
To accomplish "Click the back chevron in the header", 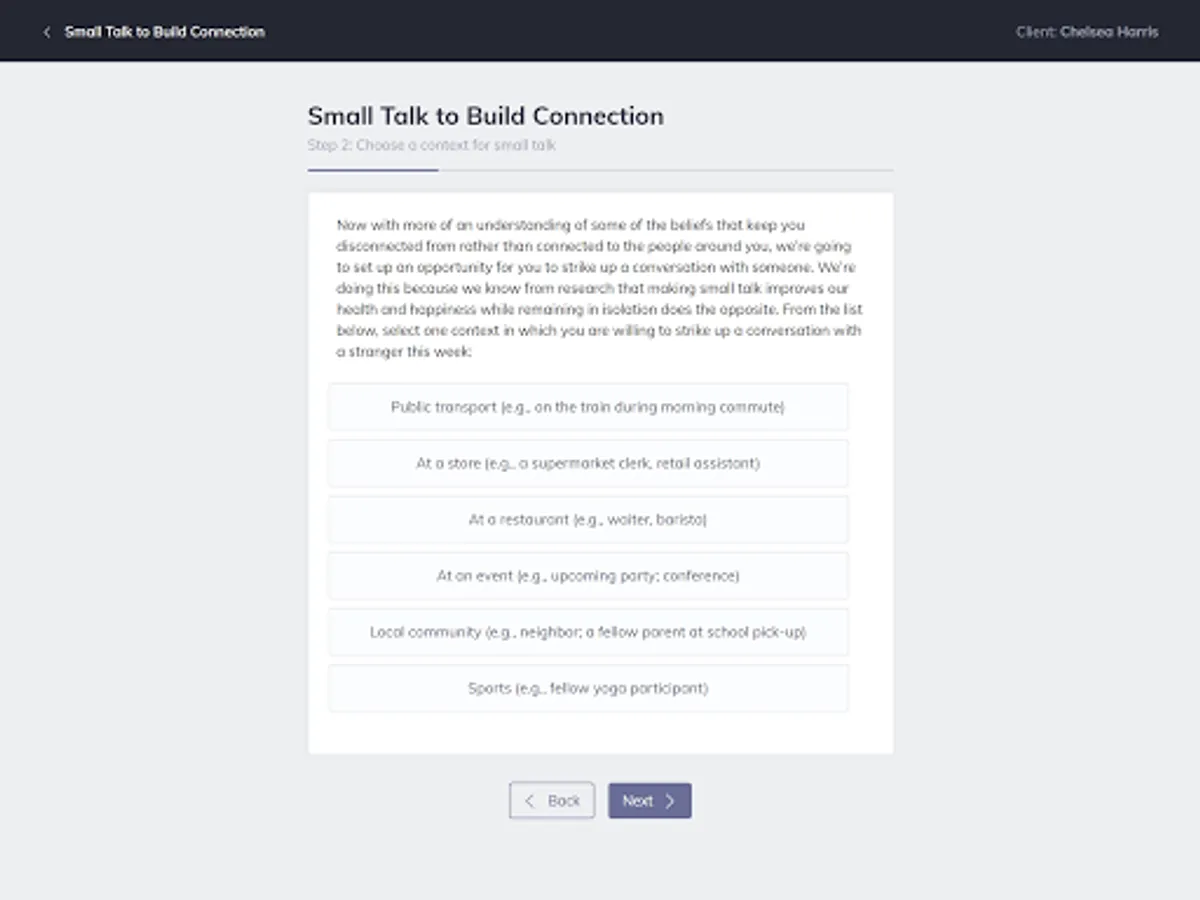I will tap(46, 32).
